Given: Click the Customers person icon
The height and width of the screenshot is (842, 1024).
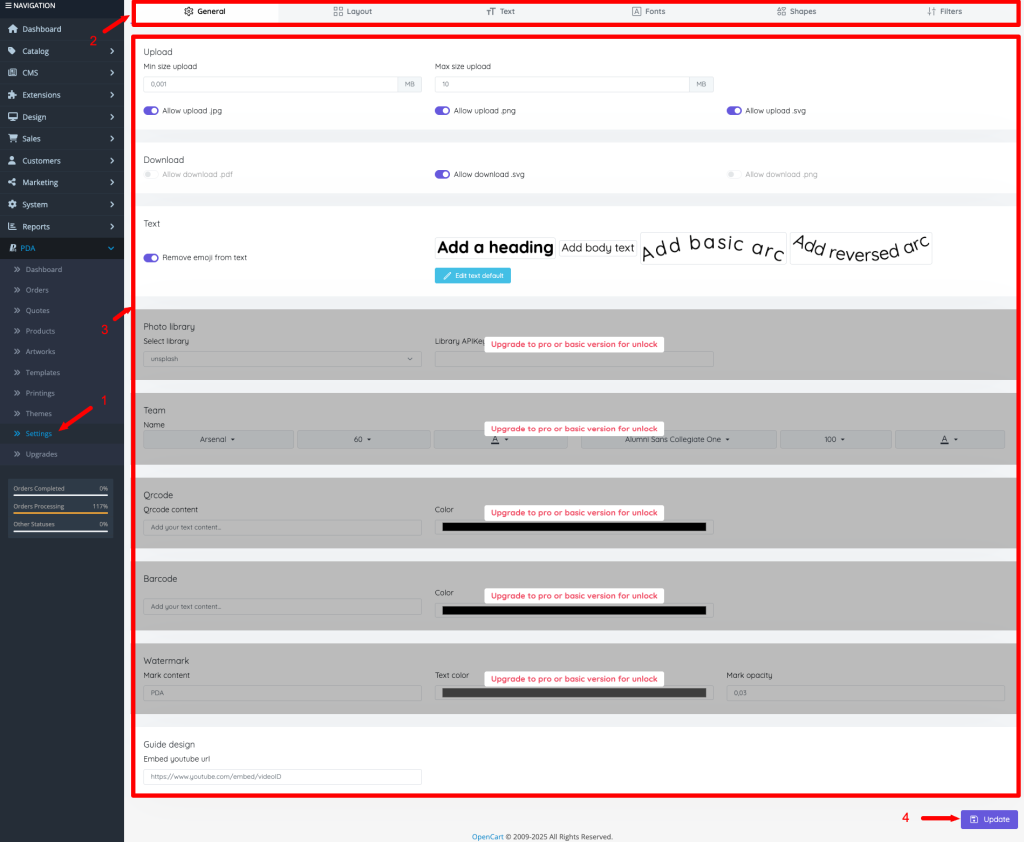Looking at the screenshot, I should pos(12,160).
